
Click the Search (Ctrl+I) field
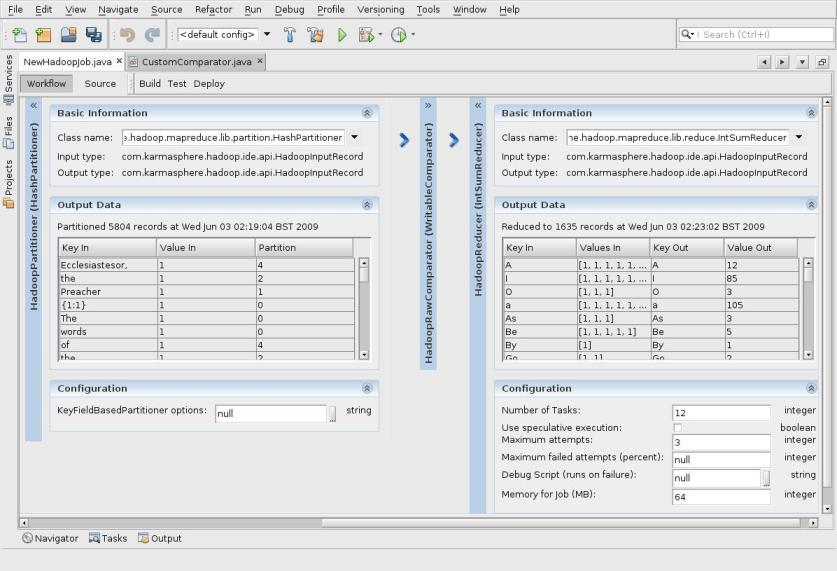click(755, 34)
